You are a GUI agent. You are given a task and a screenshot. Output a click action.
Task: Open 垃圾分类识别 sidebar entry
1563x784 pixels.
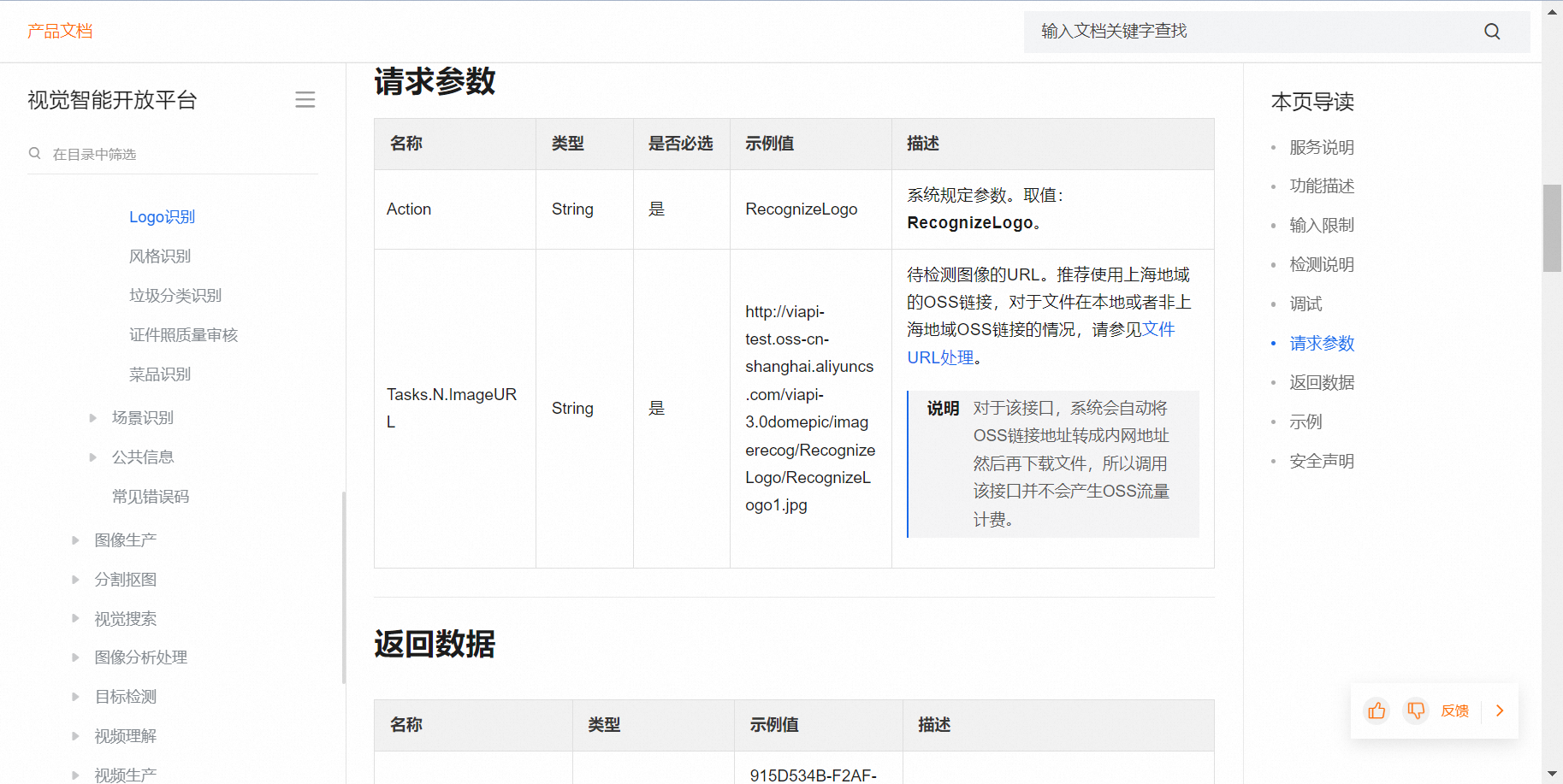(x=175, y=295)
